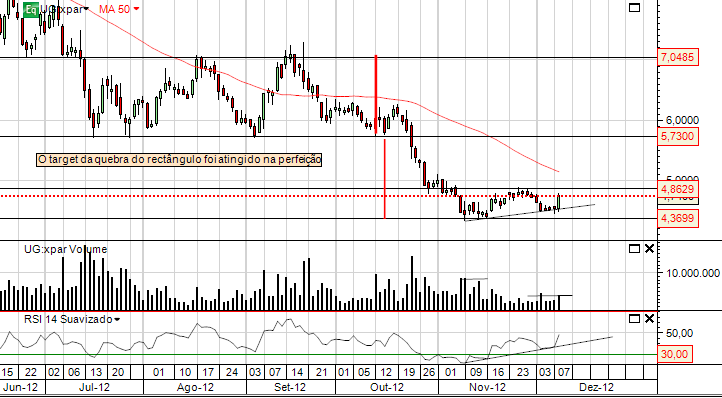
Task: Select the 7,0485 price level label
Action: coord(678,58)
